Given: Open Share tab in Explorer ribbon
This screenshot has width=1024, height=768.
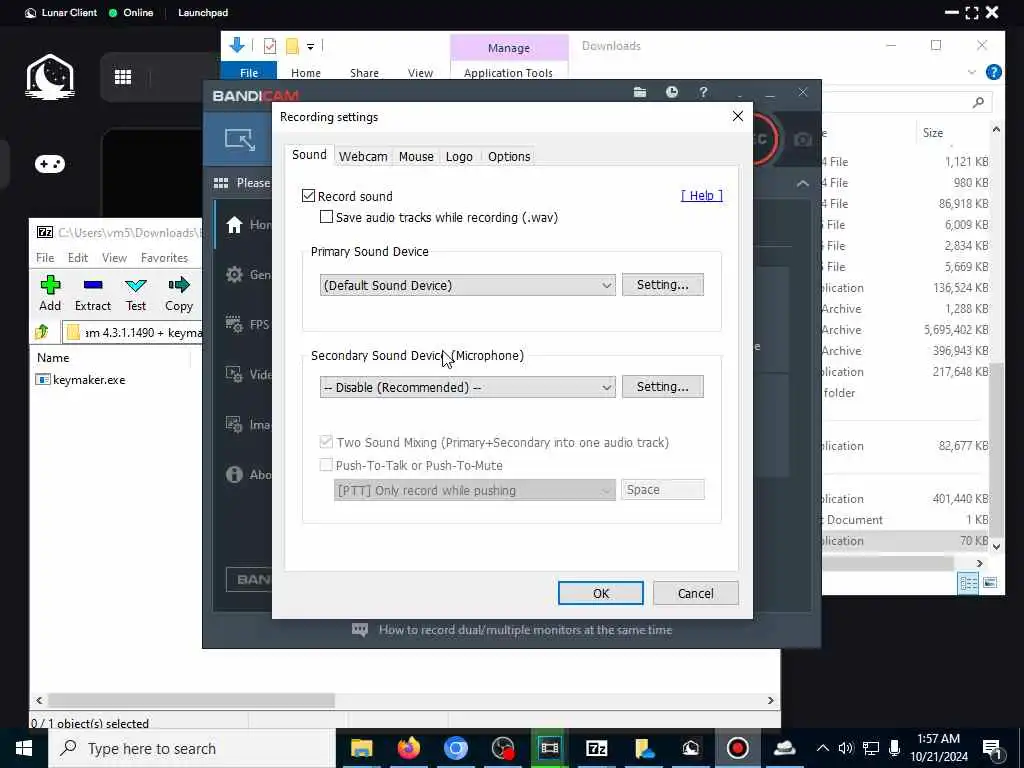Looking at the screenshot, I should 364,72.
